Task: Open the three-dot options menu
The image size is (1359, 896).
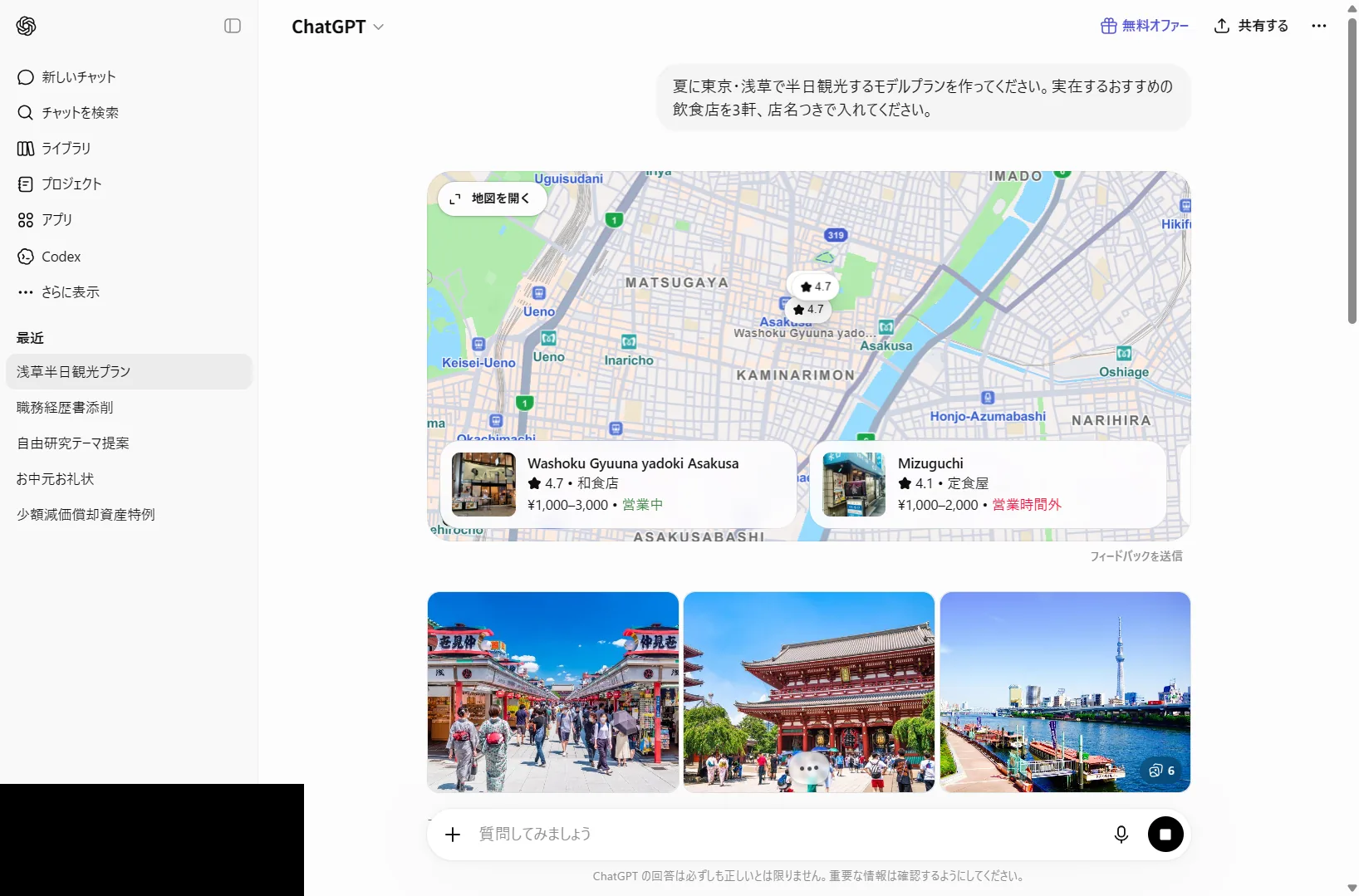Action: click(x=1319, y=26)
